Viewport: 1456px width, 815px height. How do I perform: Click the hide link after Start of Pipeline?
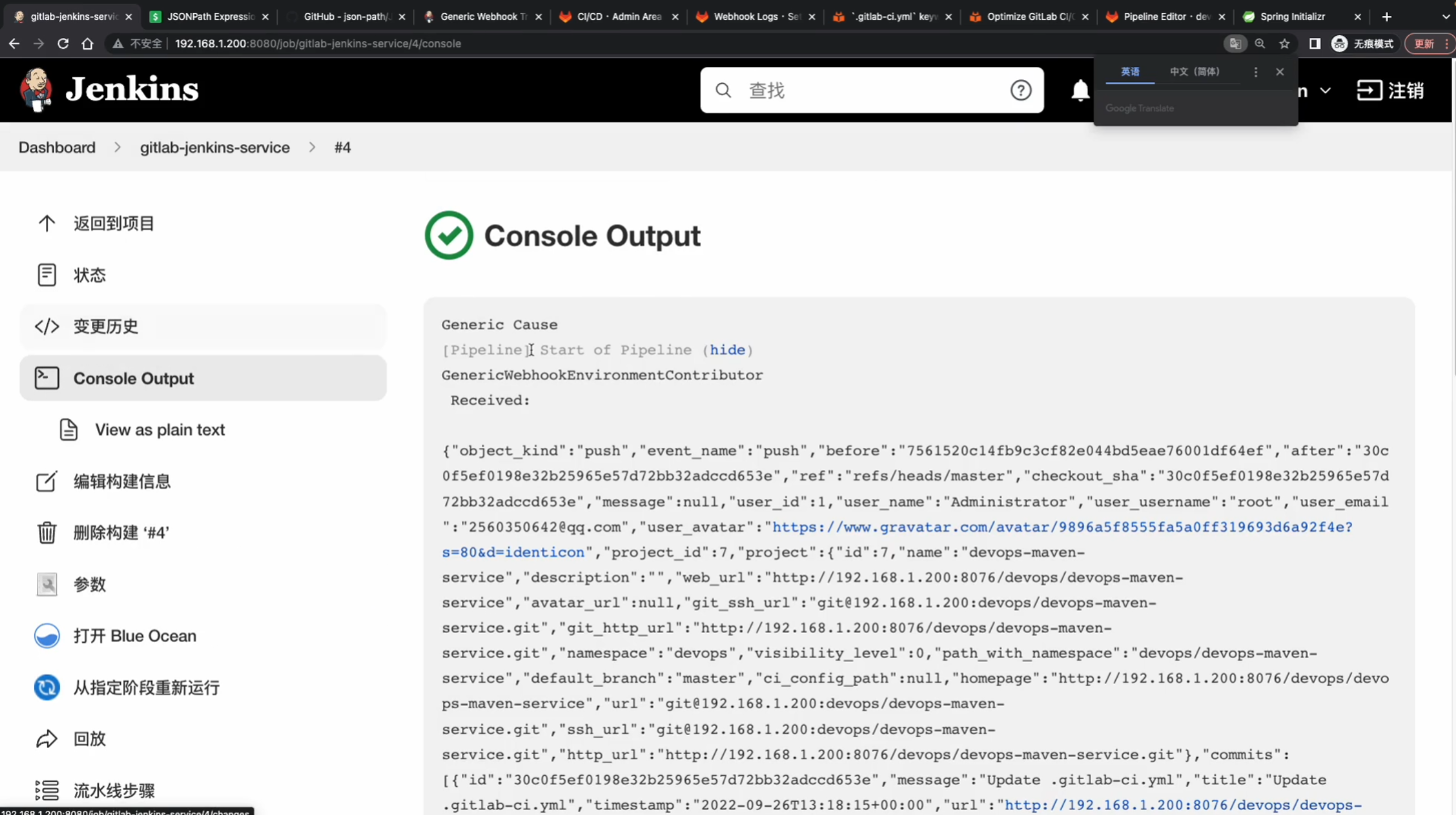[x=728, y=350]
